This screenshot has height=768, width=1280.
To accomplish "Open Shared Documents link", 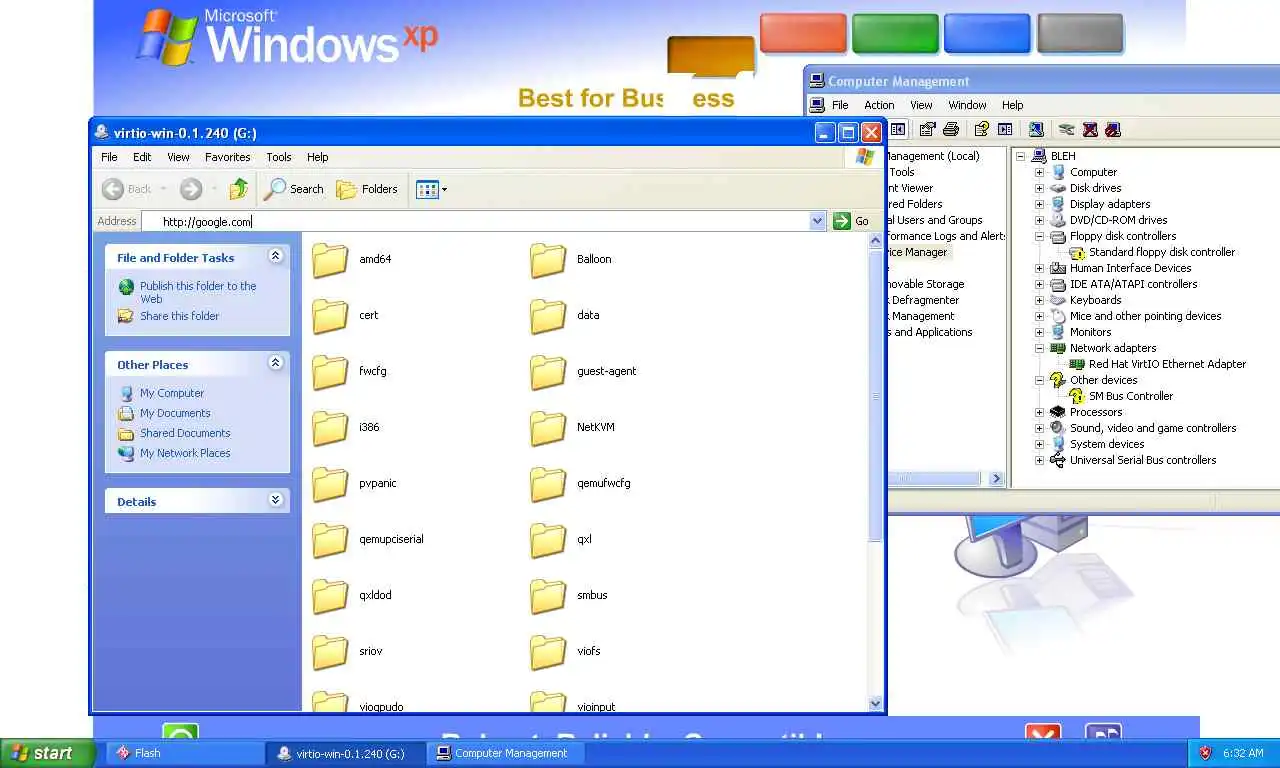I will 185,433.
